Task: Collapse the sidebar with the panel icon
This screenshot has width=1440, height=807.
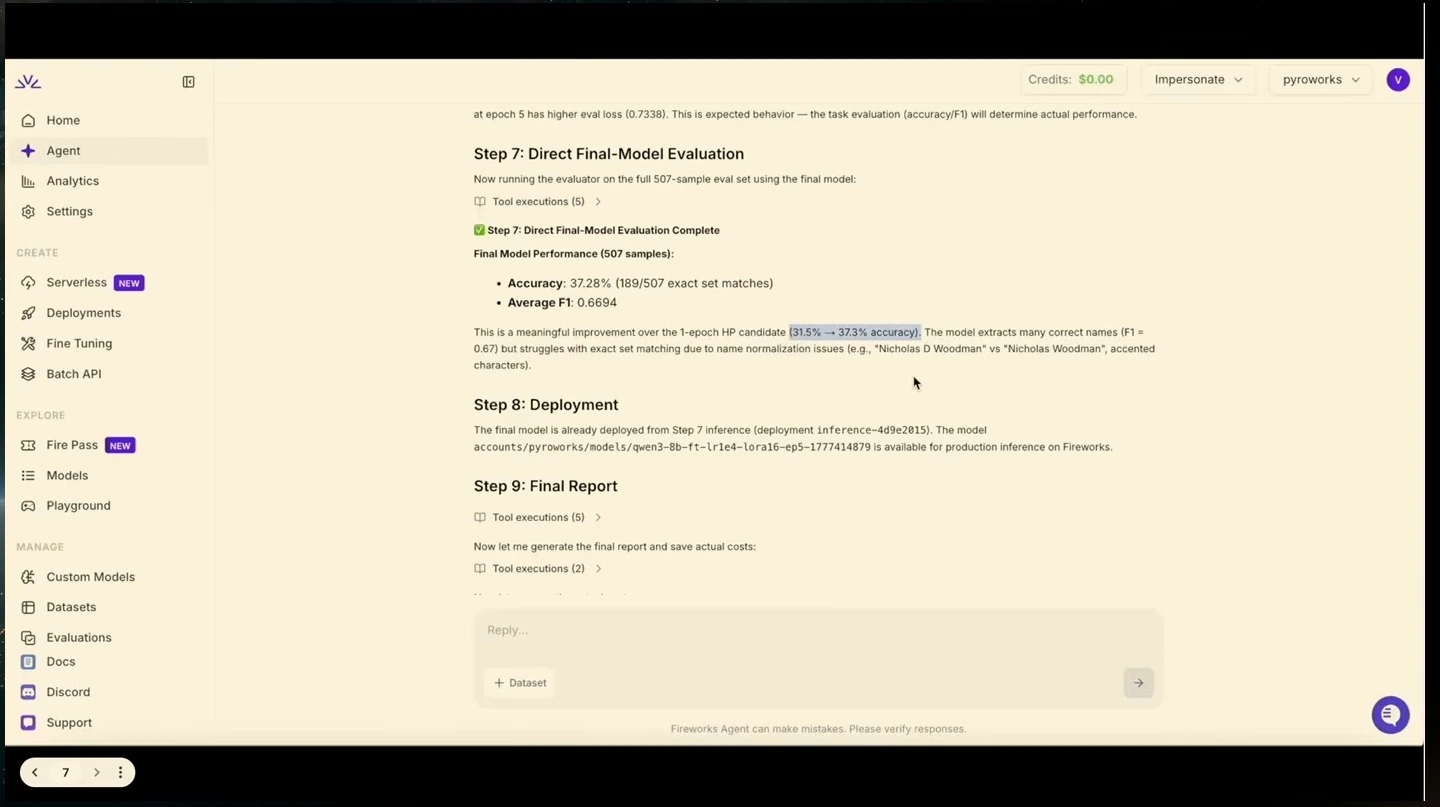Action: pyautogui.click(x=188, y=82)
